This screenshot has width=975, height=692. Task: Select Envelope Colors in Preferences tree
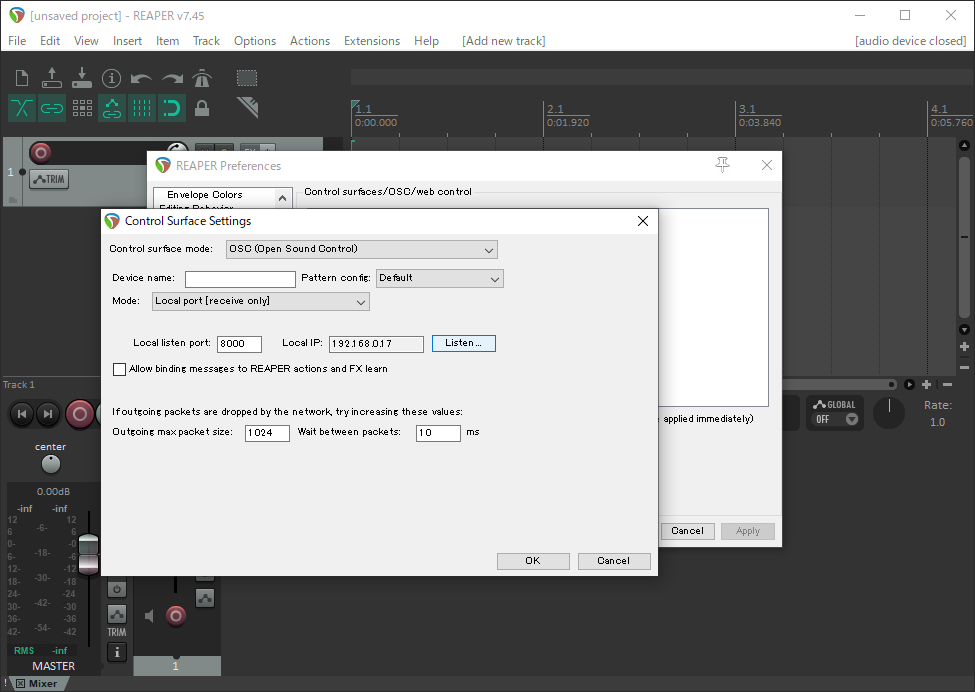205,195
